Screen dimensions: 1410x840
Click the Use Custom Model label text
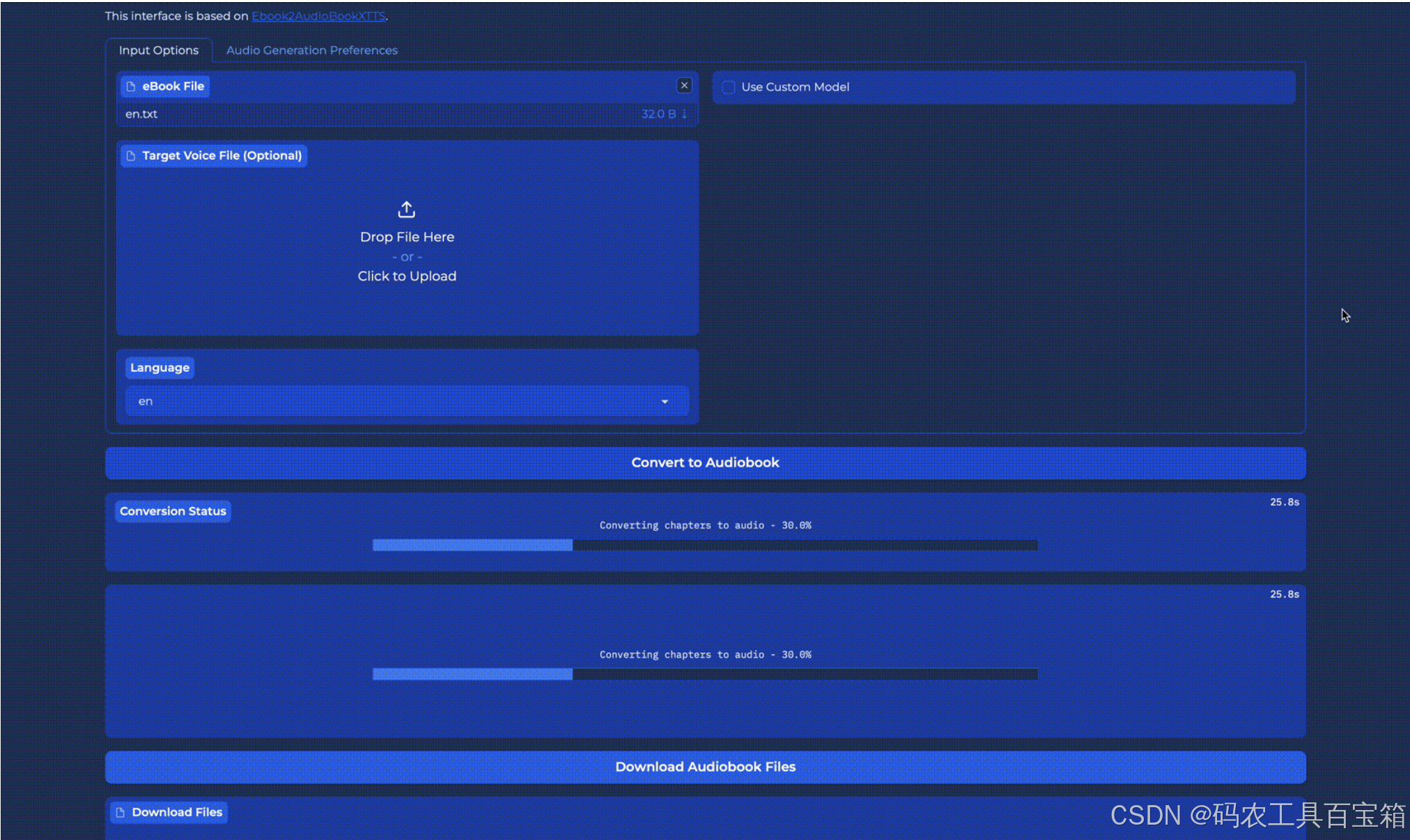[x=795, y=87]
